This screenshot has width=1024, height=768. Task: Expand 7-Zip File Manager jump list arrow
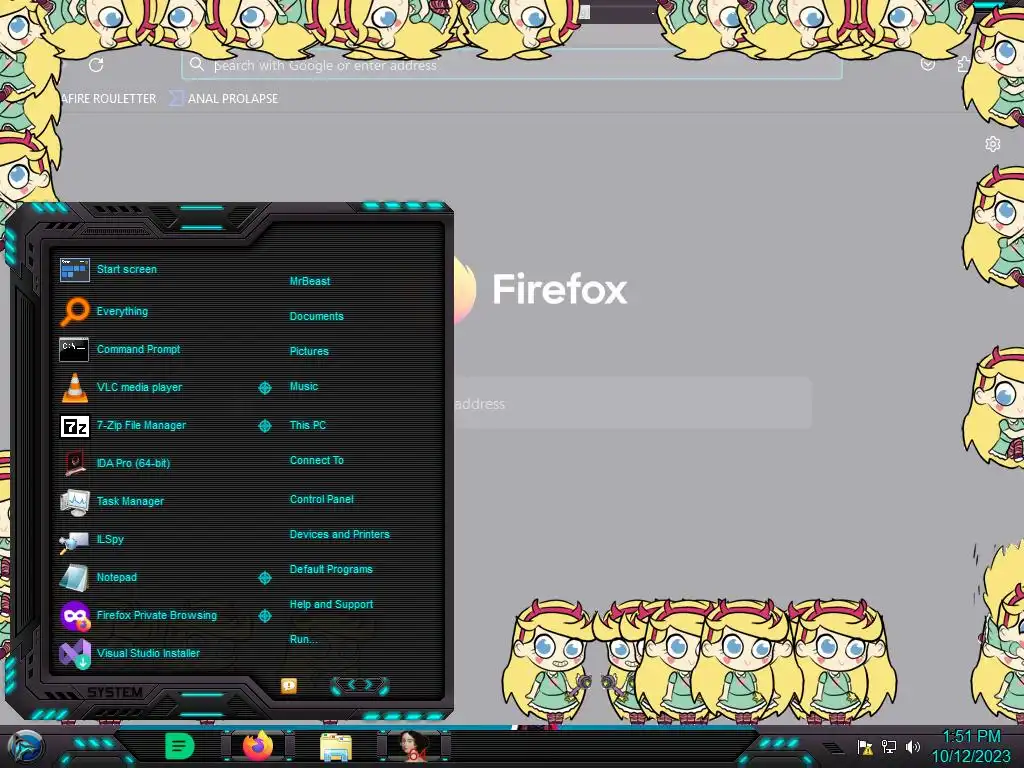coord(264,426)
